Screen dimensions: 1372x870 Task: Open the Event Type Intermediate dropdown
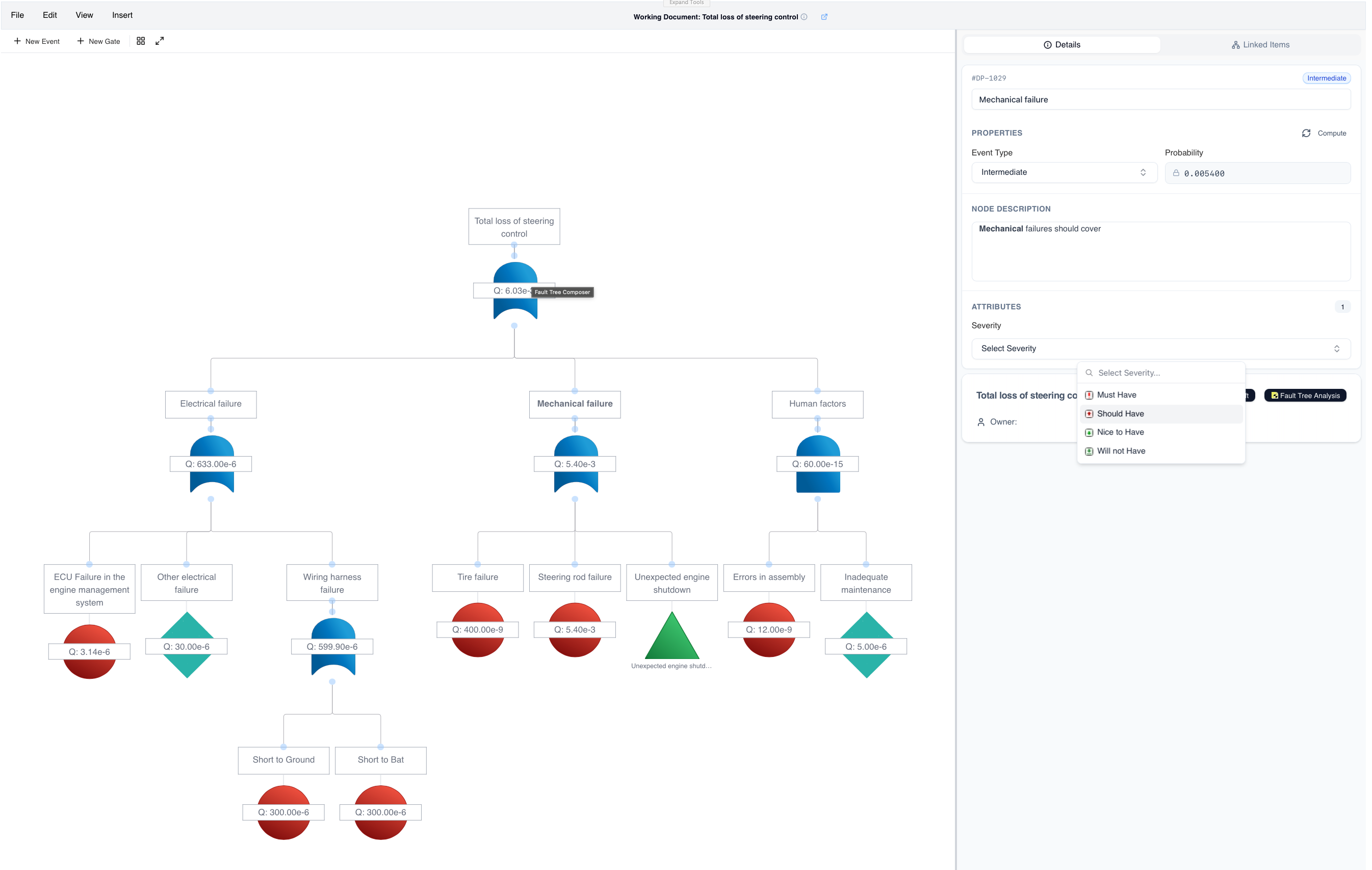1063,173
